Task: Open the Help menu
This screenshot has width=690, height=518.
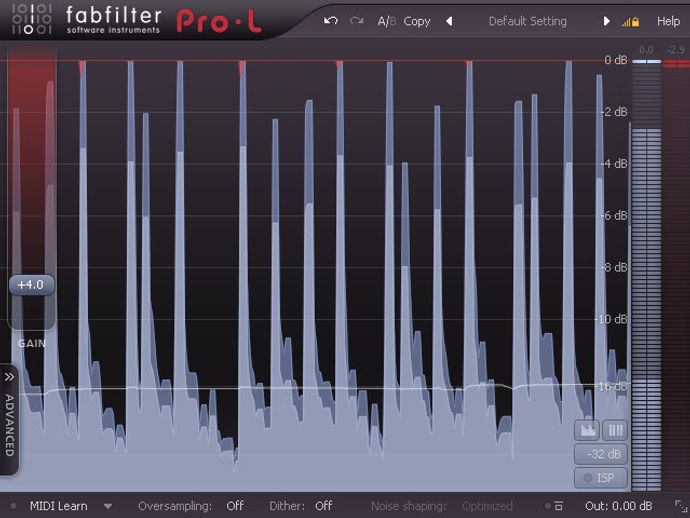Action: [x=668, y=21]
